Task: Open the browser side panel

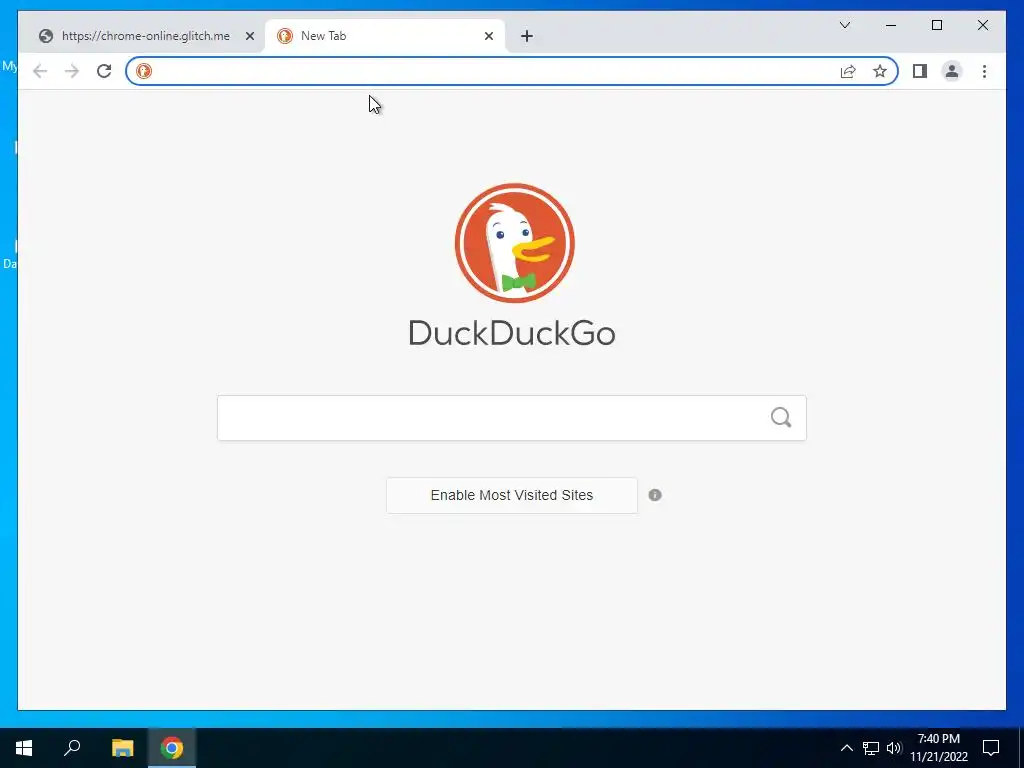Action: coord(920,71)
